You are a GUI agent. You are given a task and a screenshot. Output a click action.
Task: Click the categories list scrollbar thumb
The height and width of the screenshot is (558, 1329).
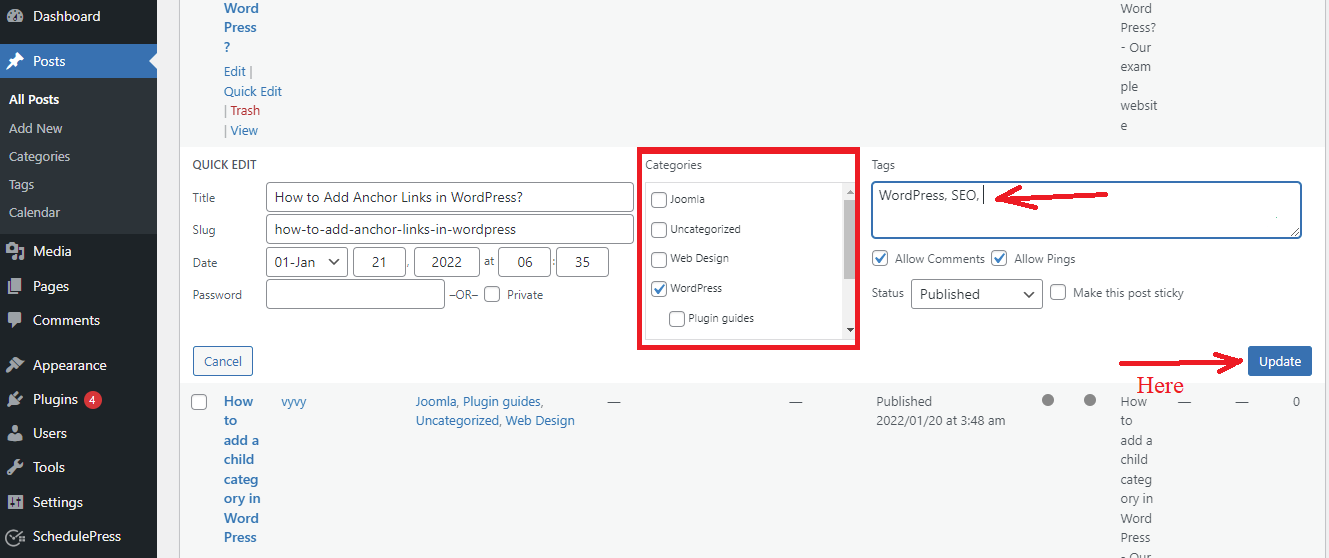[x=850, y=239]
